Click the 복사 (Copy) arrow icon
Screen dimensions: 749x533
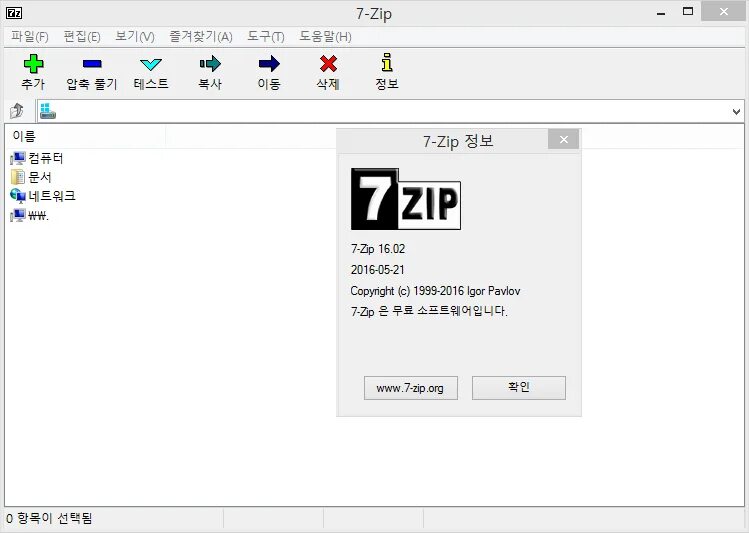click(210, 64)
